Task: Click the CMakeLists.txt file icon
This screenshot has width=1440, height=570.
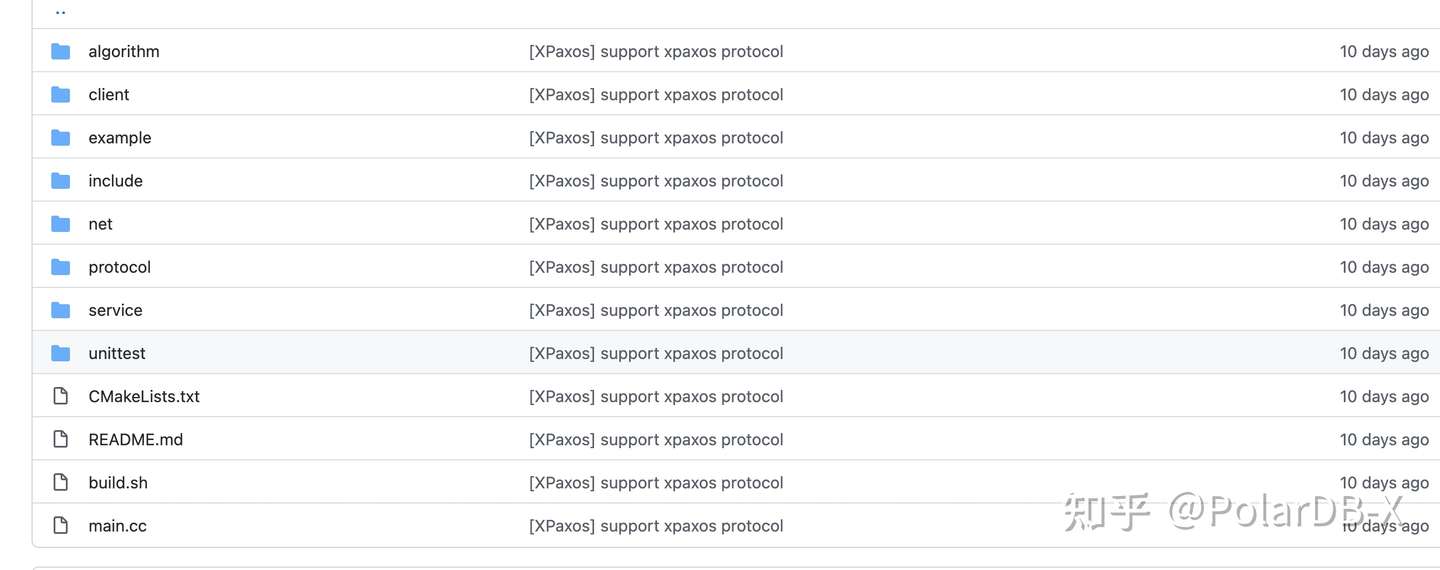Action: (x=61, y=396)
